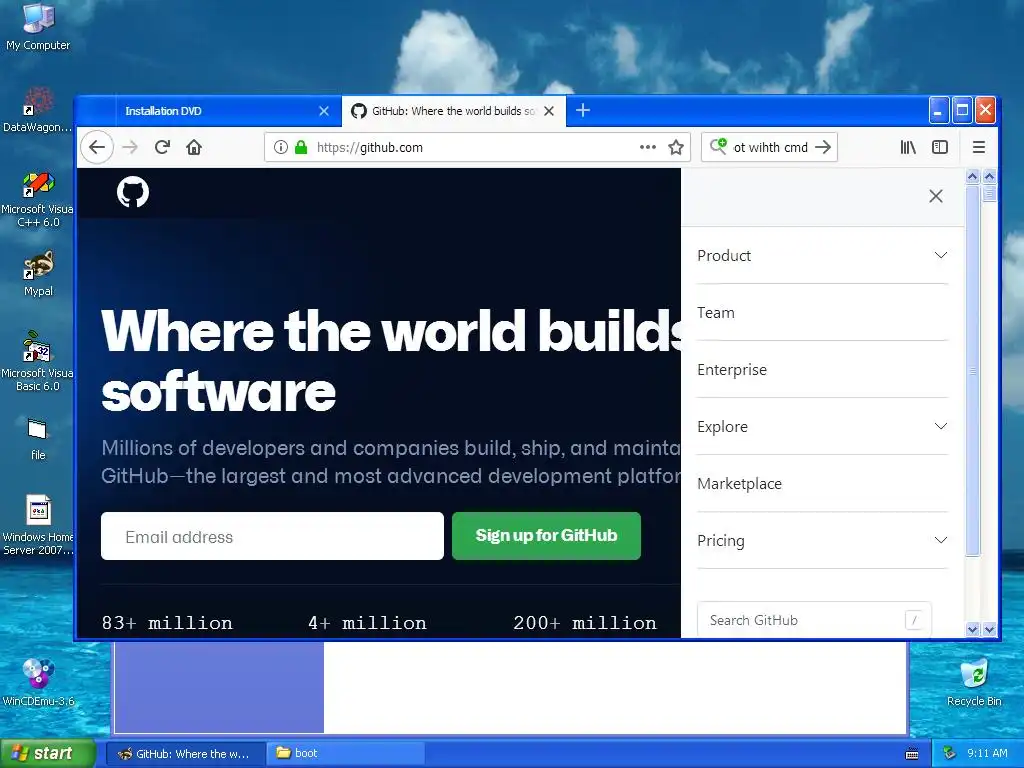Select the Windows Home Server 2007 icon
1024x768 pixels.
(x=38, y=525)
